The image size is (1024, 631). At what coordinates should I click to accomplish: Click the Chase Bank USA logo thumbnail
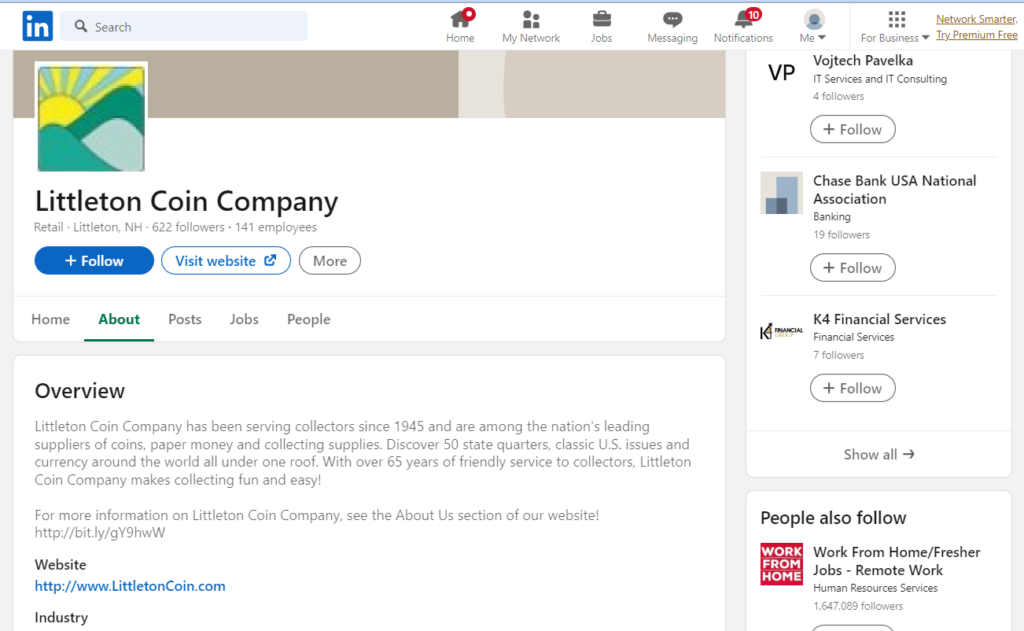click(x=782, y=193)
